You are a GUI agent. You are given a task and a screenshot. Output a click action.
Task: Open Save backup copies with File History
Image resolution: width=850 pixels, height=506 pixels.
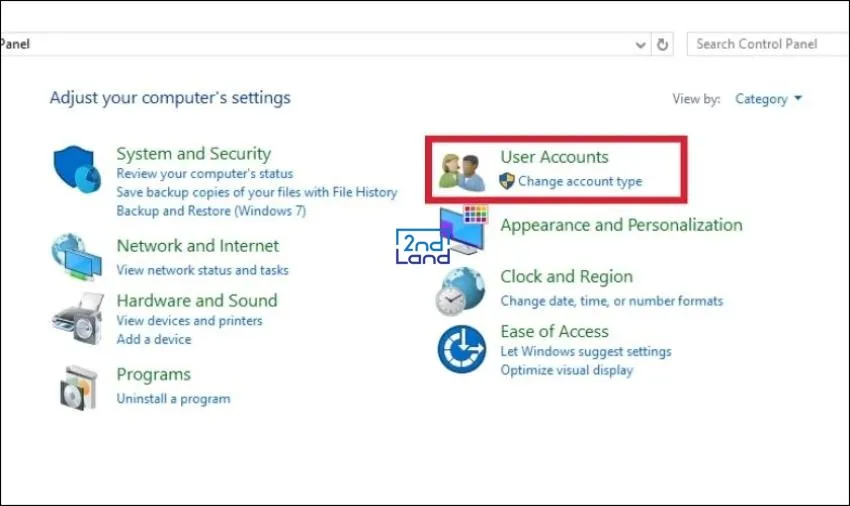[x=256, y=192]
